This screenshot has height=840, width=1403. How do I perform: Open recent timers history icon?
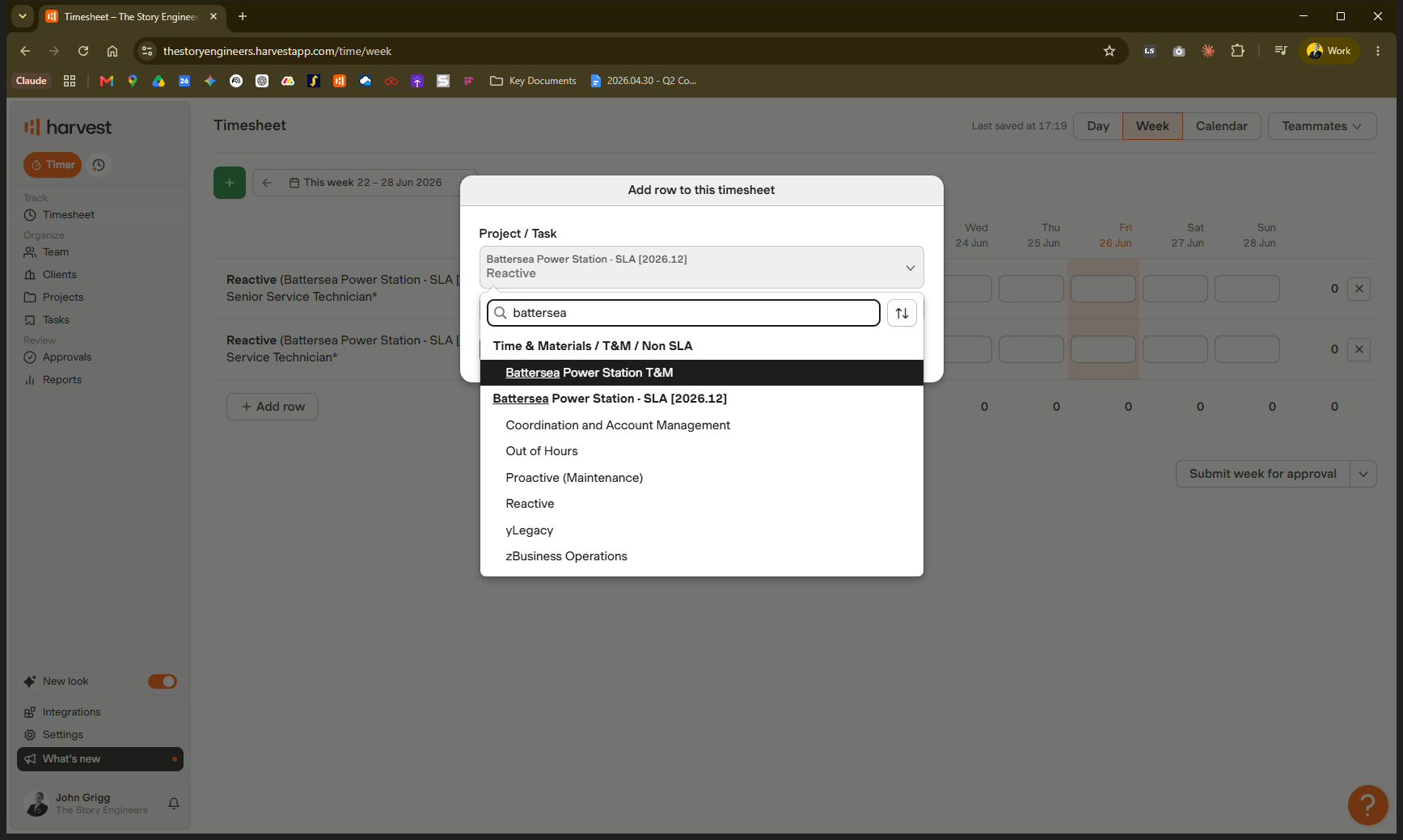coord(99,165)
